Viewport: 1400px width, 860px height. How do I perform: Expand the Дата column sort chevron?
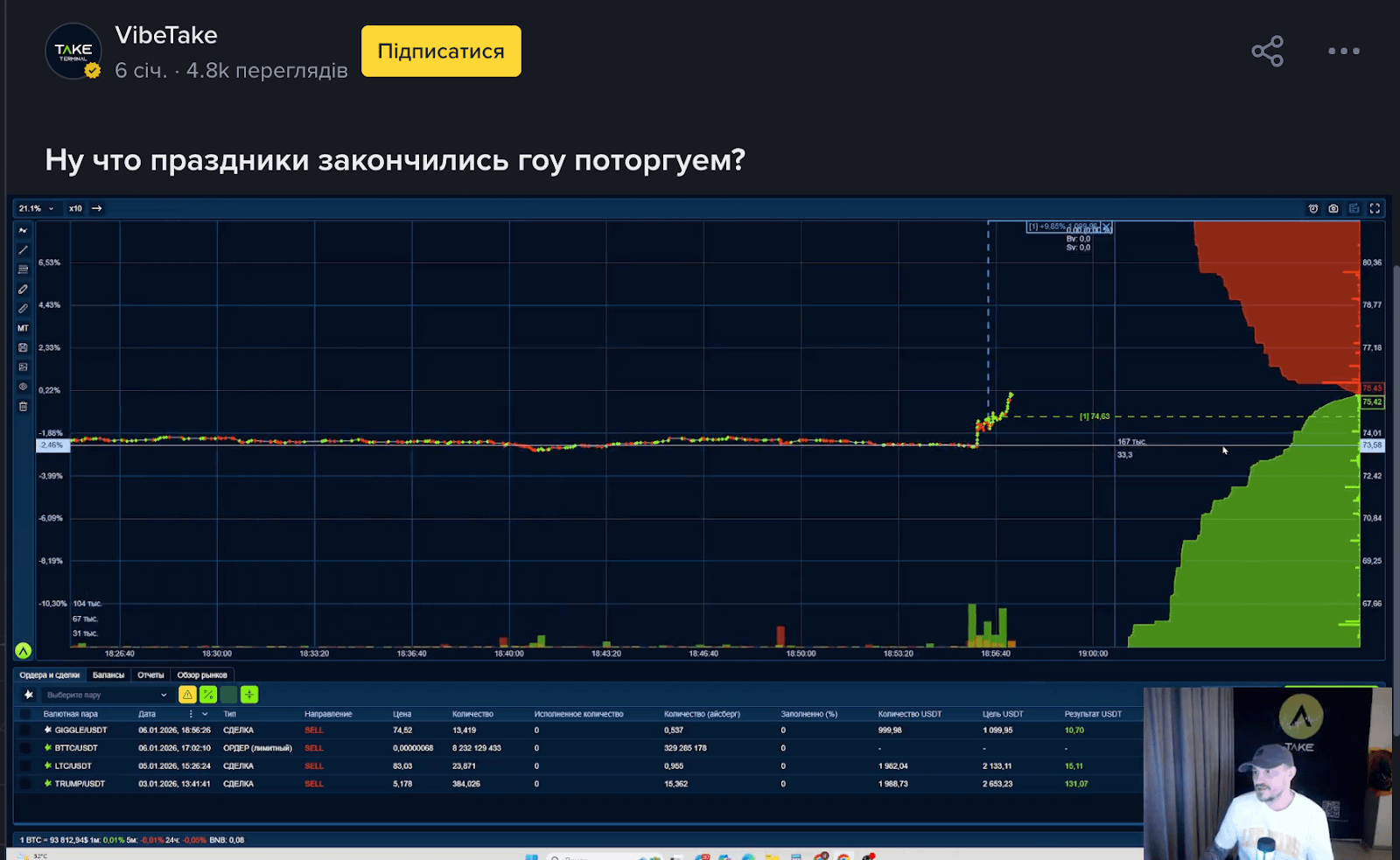click(x=205, y=714)
